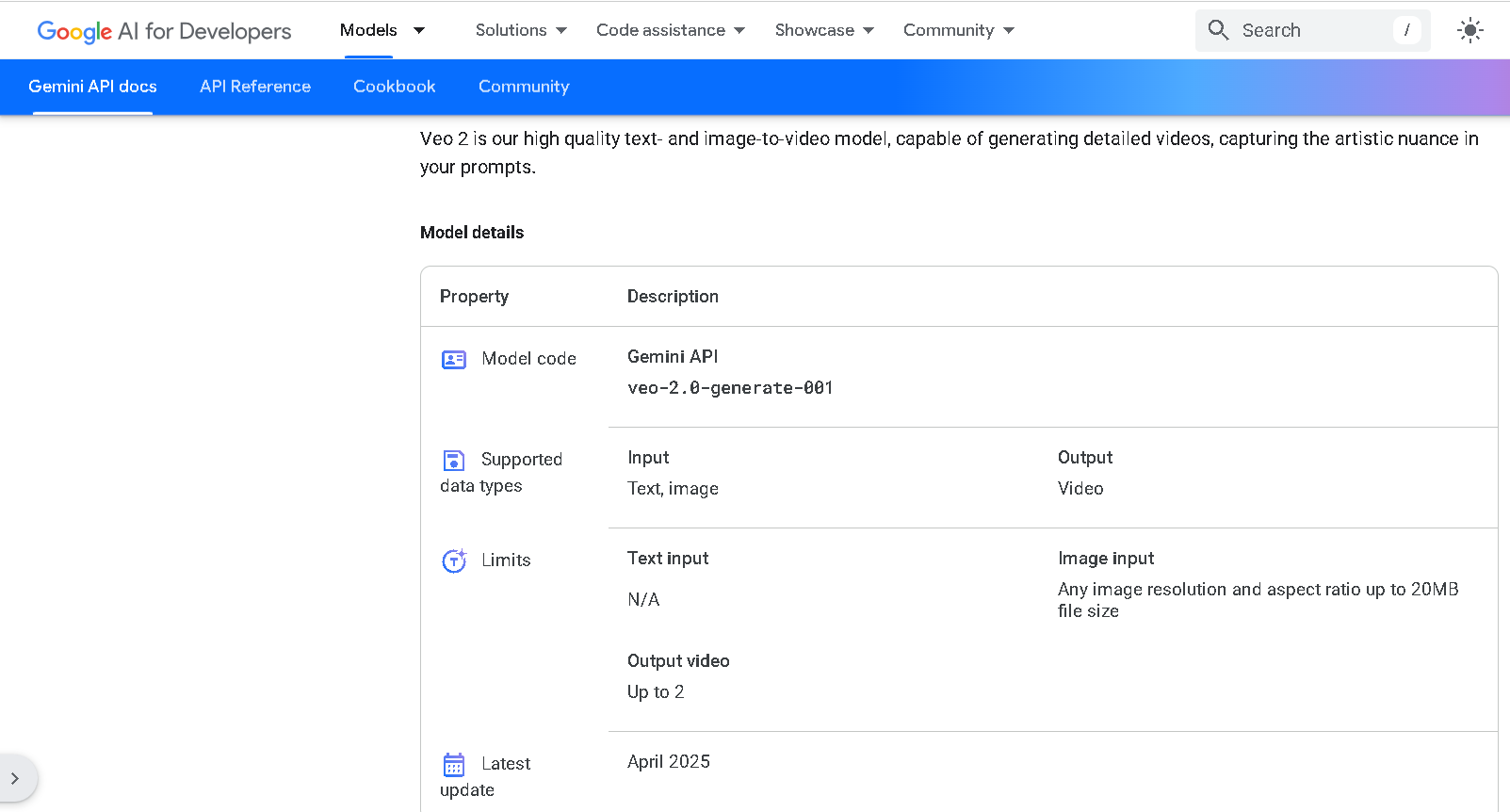1510x812 pixels.
Task: Click the 'Text, image' input value
Action: [x=673, y=489]
